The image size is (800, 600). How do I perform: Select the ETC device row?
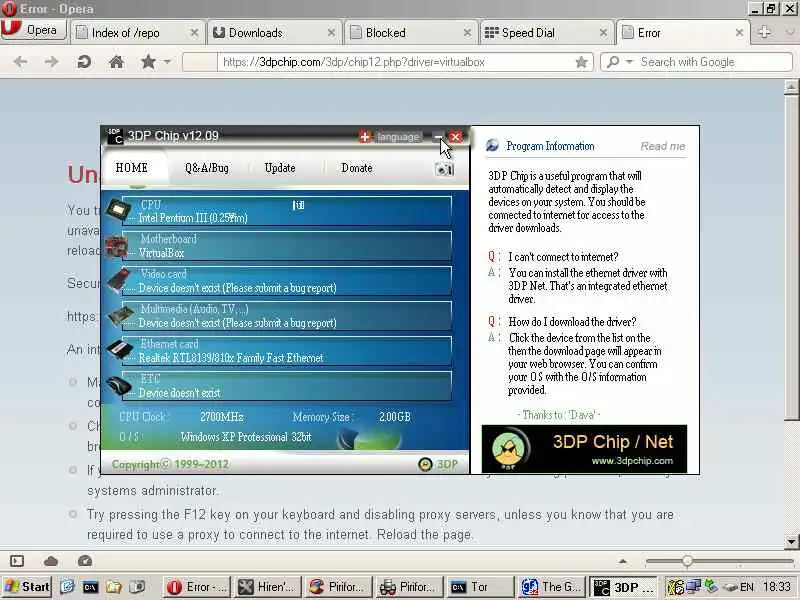click(x=287, y=386)
